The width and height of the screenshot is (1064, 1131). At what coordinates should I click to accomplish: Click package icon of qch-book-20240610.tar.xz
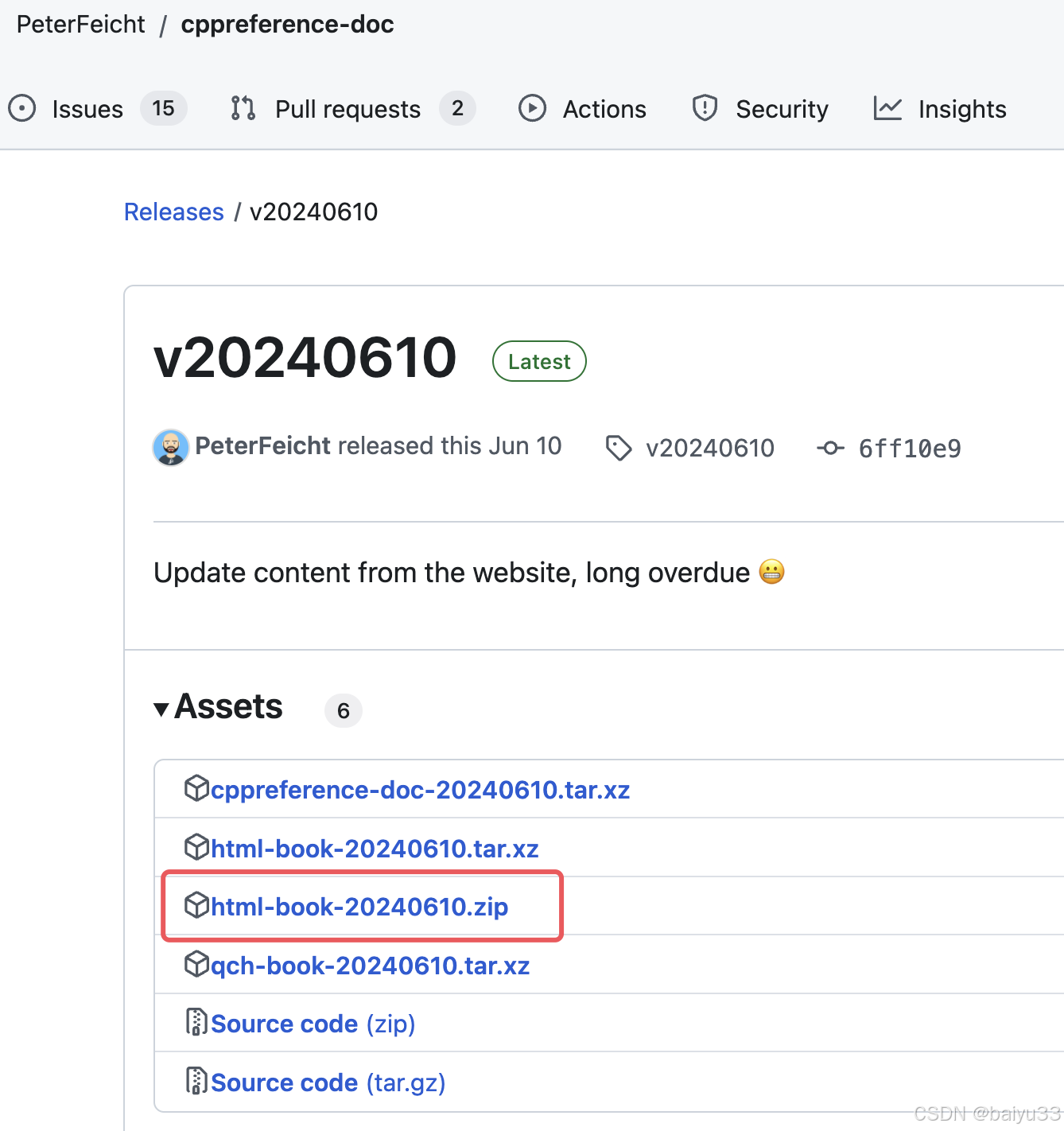tap(196, 964)
